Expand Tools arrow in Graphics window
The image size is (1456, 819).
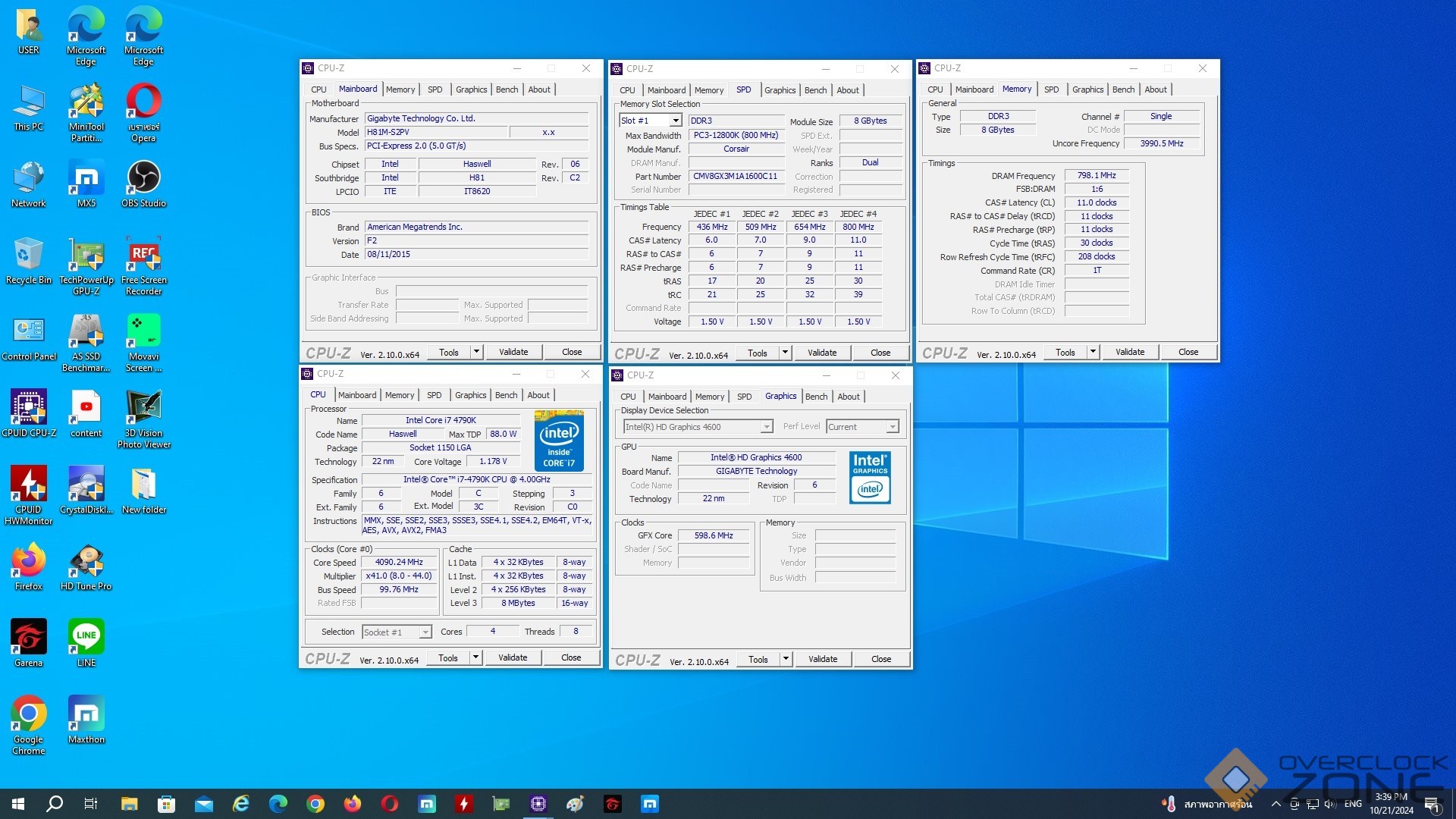tap(786, 659)
